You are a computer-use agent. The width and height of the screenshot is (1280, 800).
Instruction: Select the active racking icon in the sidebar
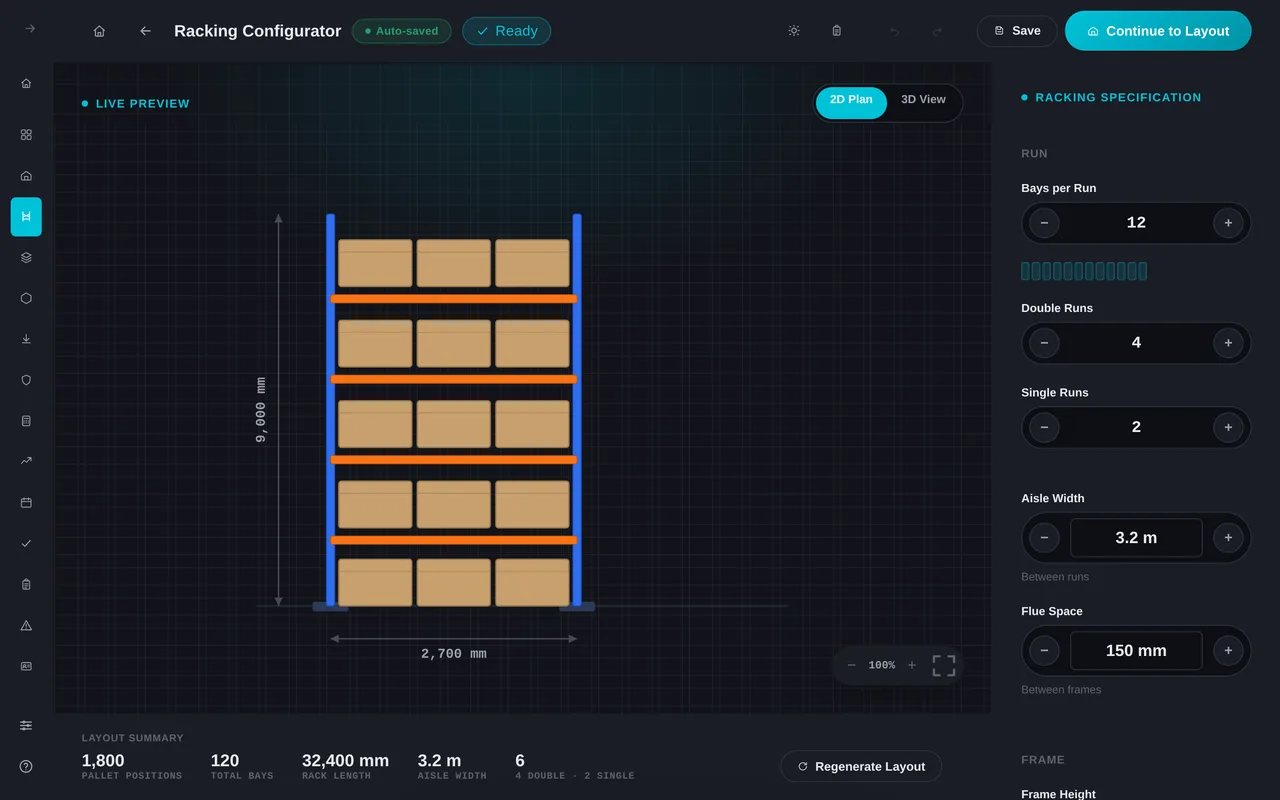[x=26, y=216]
